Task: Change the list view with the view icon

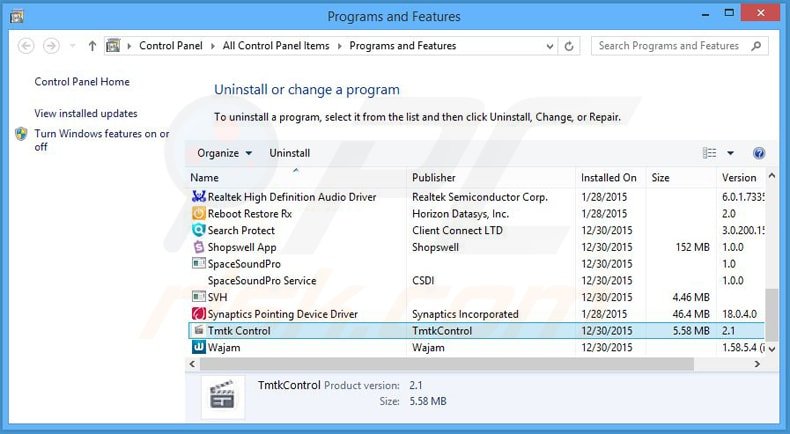Action: (709, 153)
